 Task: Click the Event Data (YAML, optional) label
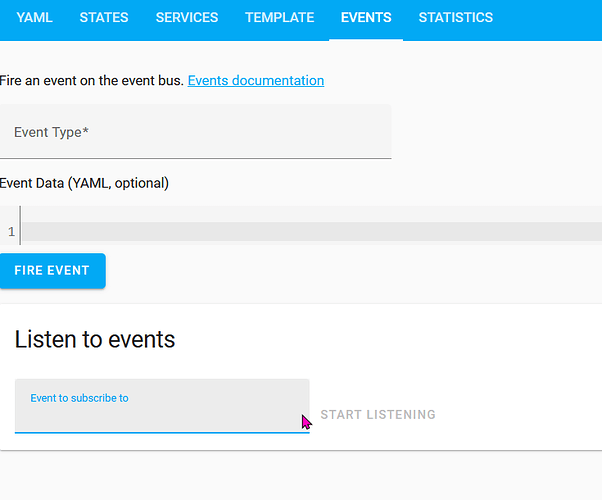pyautogui.click(x=85, y=183)
